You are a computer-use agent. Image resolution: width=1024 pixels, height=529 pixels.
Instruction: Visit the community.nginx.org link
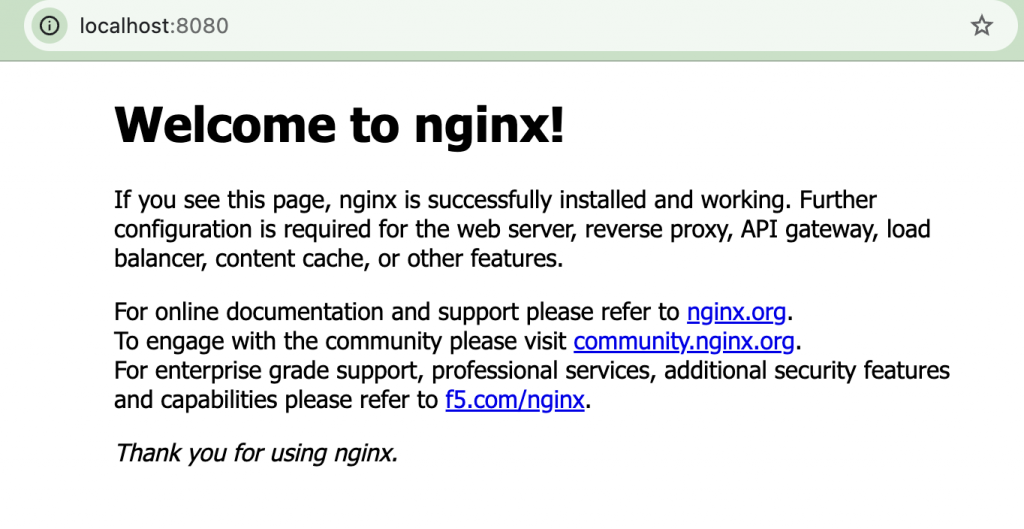pyautogui.click(x=684, y=342)
